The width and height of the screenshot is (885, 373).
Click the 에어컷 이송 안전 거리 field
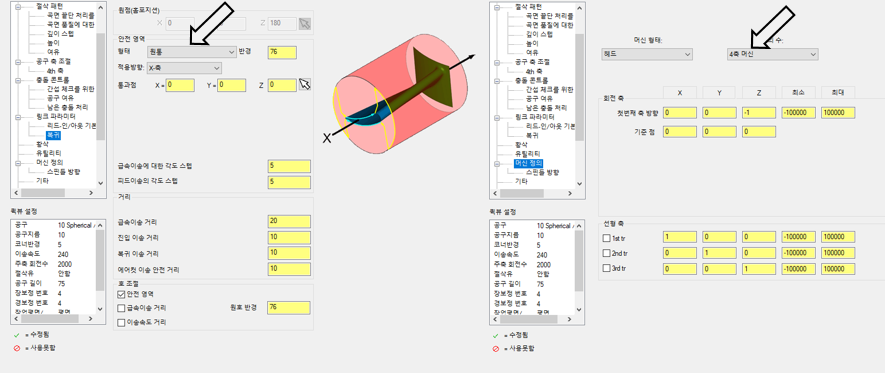click(289, 269)
